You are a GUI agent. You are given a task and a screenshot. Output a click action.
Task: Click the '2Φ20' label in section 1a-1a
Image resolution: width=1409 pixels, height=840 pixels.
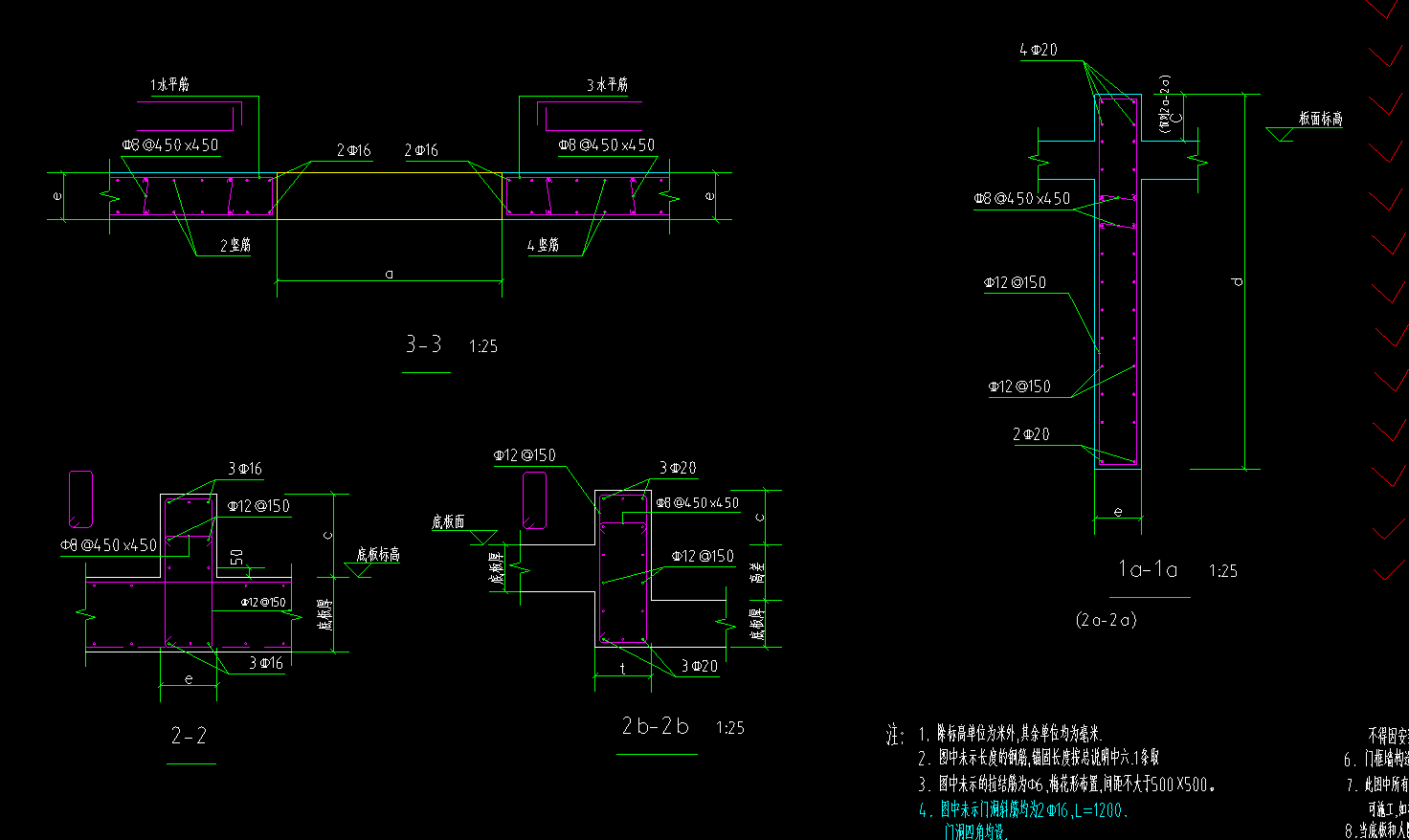pos(1032,434)
